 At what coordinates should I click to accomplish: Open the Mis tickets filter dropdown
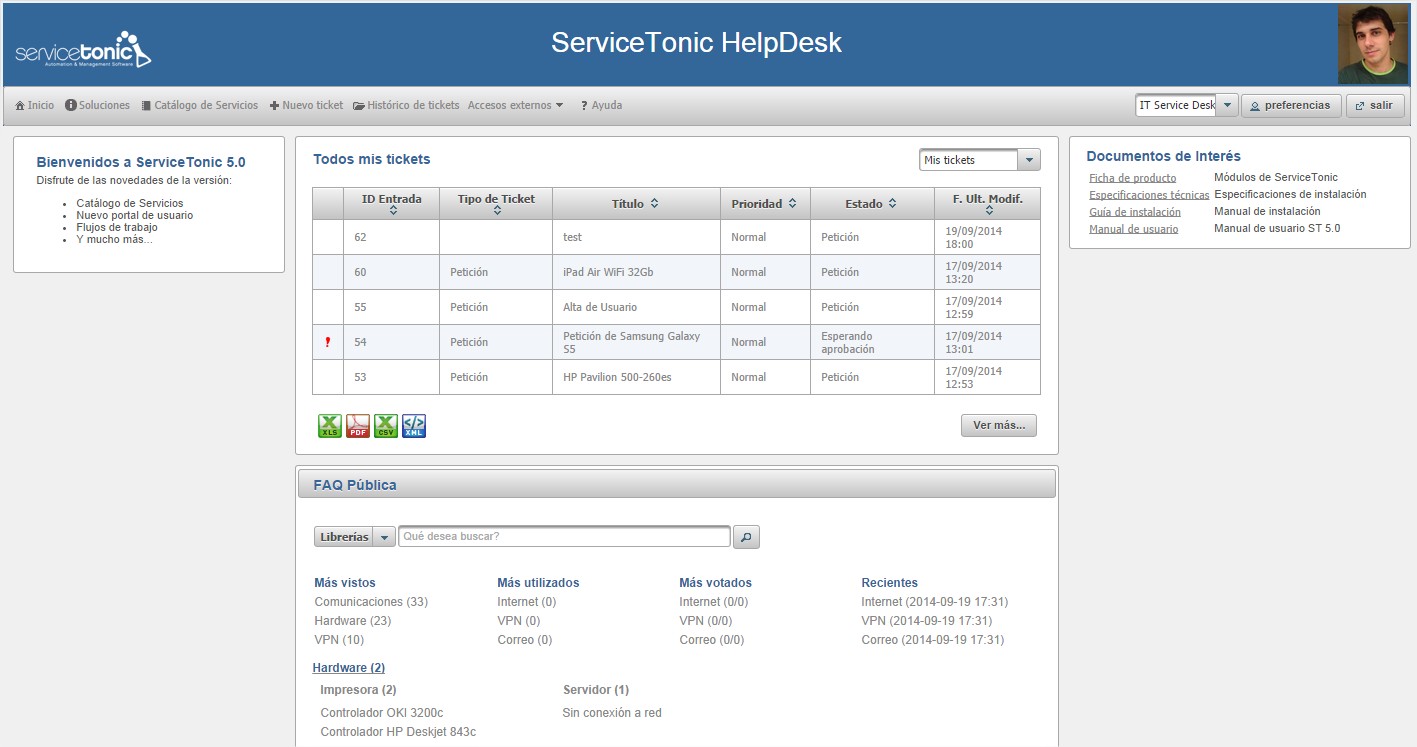coord(1028,160)
